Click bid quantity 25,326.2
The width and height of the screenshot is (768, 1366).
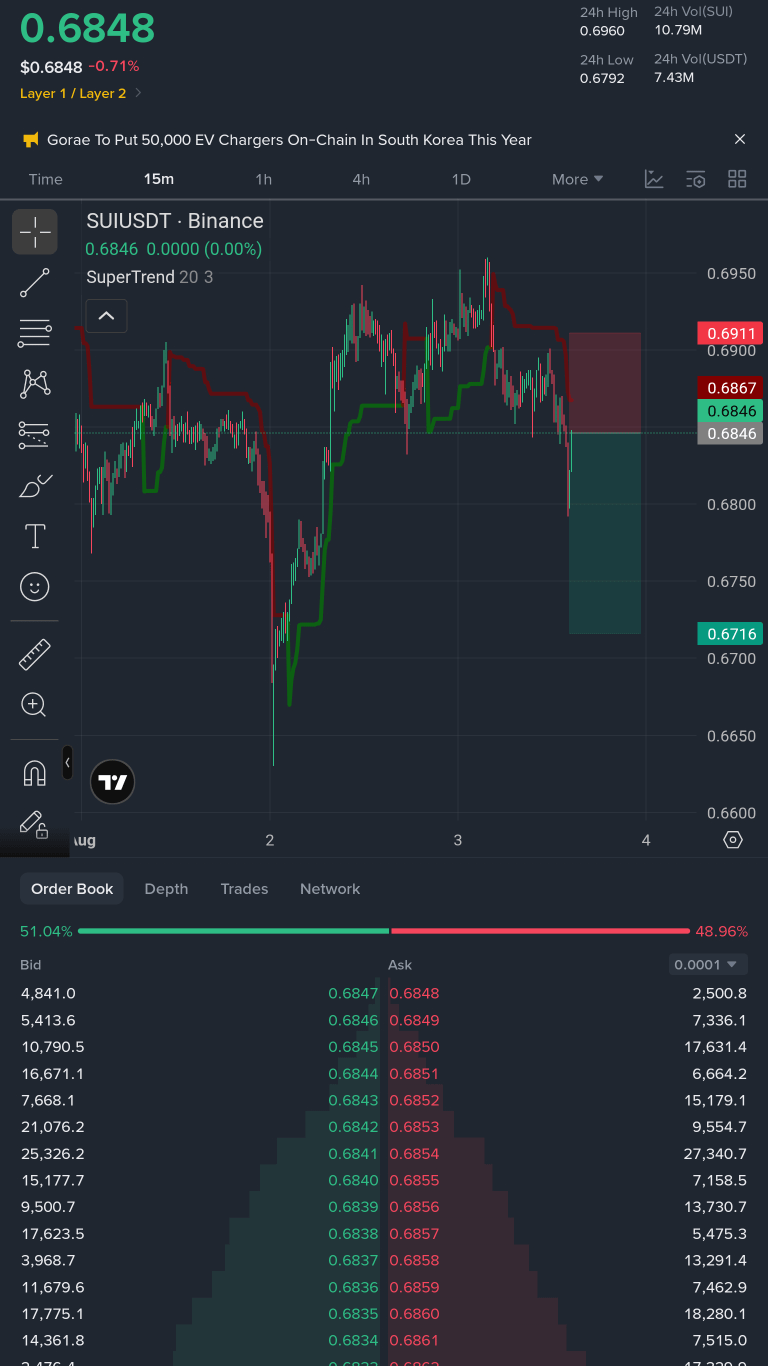pos(53,1153)
